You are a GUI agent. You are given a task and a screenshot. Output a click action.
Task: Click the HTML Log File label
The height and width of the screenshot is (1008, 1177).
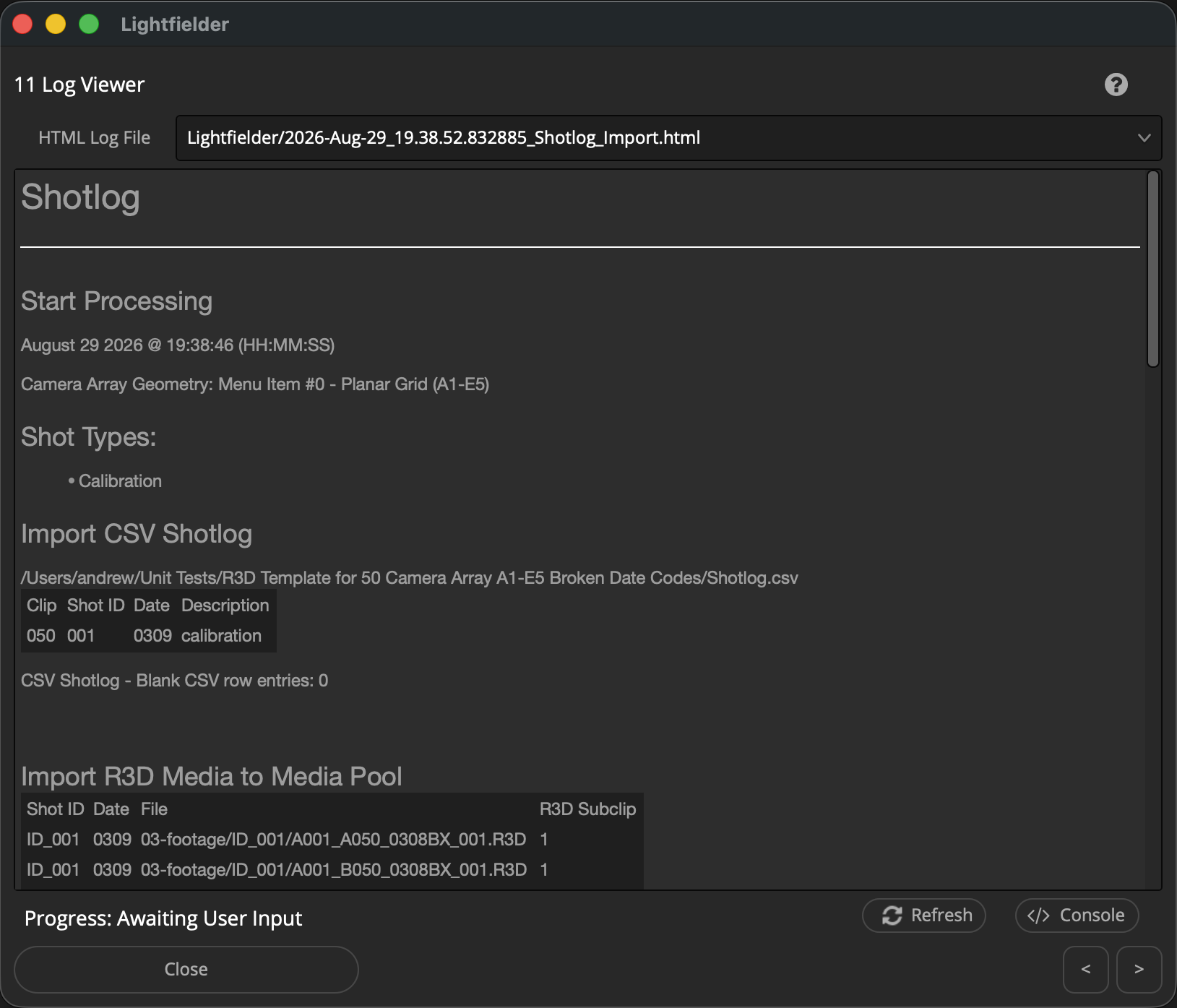tap(94, 138)
